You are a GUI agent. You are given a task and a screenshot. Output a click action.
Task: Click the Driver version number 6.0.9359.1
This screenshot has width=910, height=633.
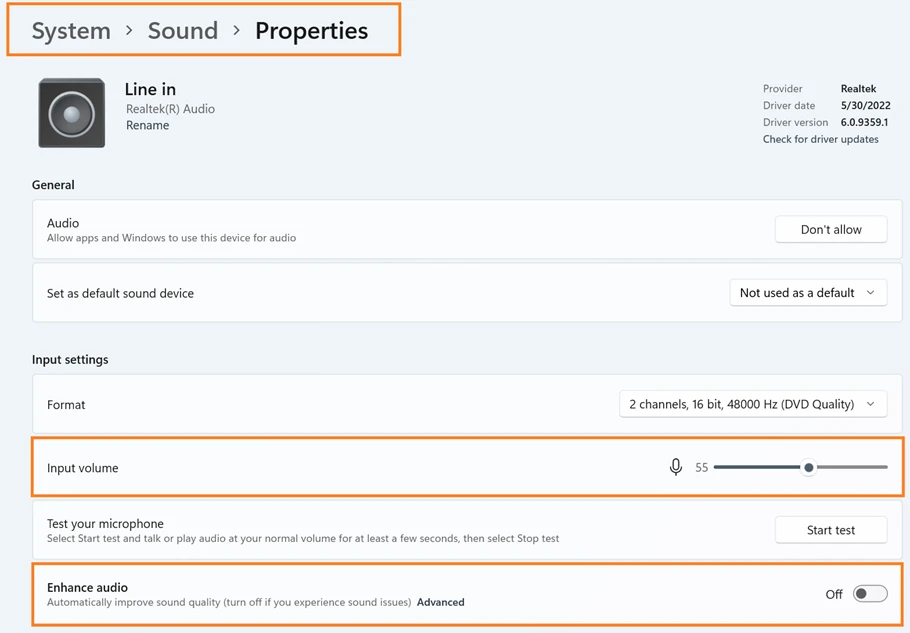coord(862,122)
